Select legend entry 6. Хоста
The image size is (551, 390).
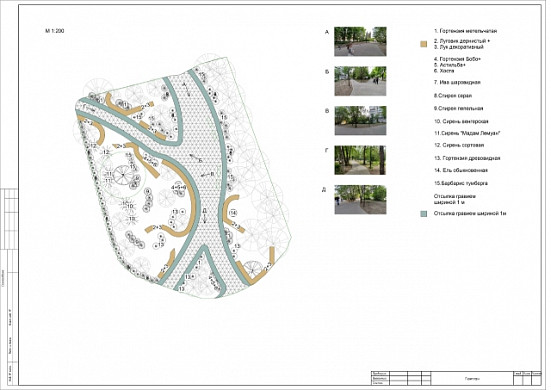(x=444, y=71)
